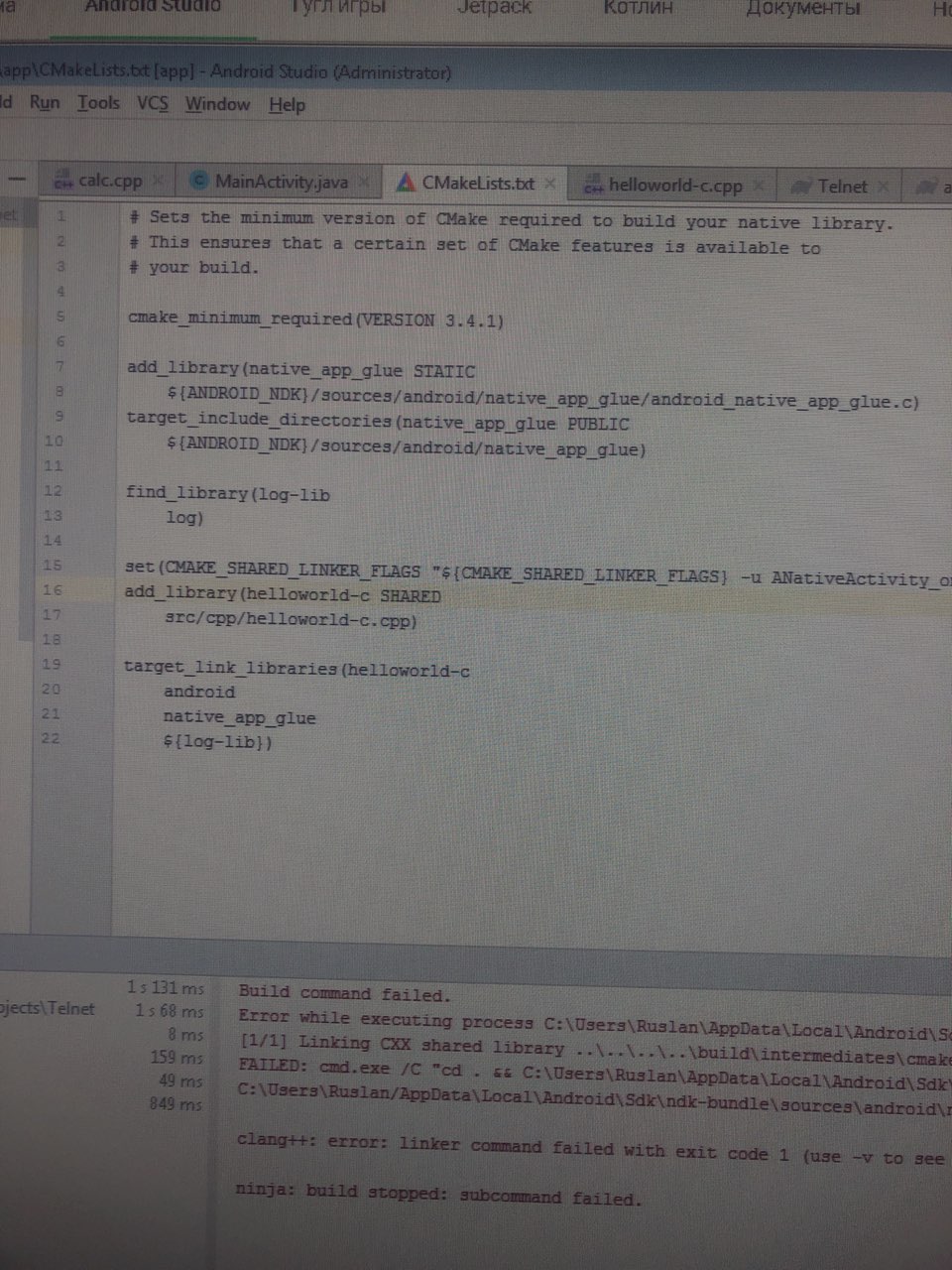Click 'add_library(helloworld-c SHARED' line
Image resolution: width=952 pixels, height=1270 pixels.
[x=283, y=594]
